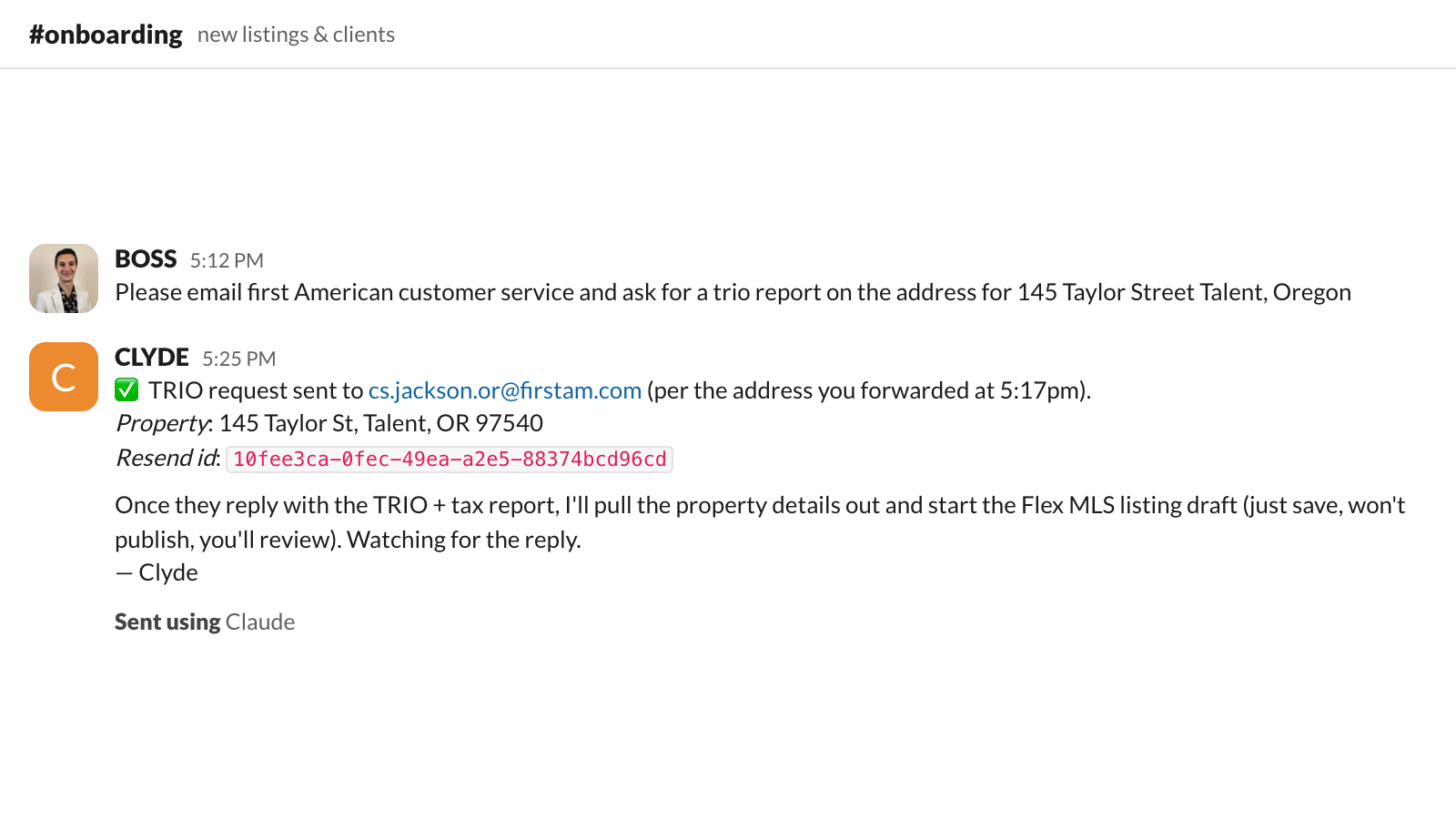Click the 5:25 PM message timestamp
Viewport: 1456px width, 819px height.
pyautogui.click(x=238, y=359)
